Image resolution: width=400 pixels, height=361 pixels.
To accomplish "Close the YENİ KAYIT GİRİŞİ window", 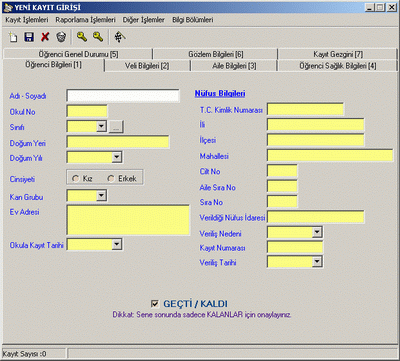I will click(392, 7).
